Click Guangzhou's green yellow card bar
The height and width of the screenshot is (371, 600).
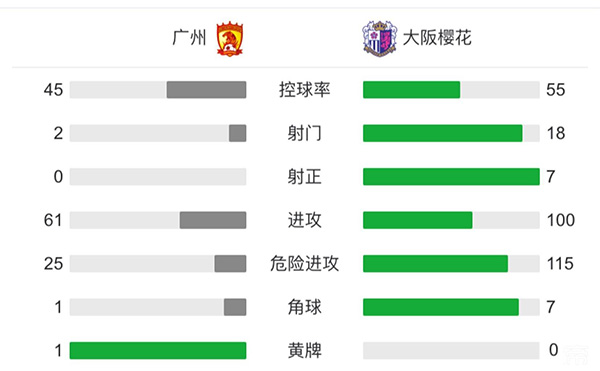[158, 350]
